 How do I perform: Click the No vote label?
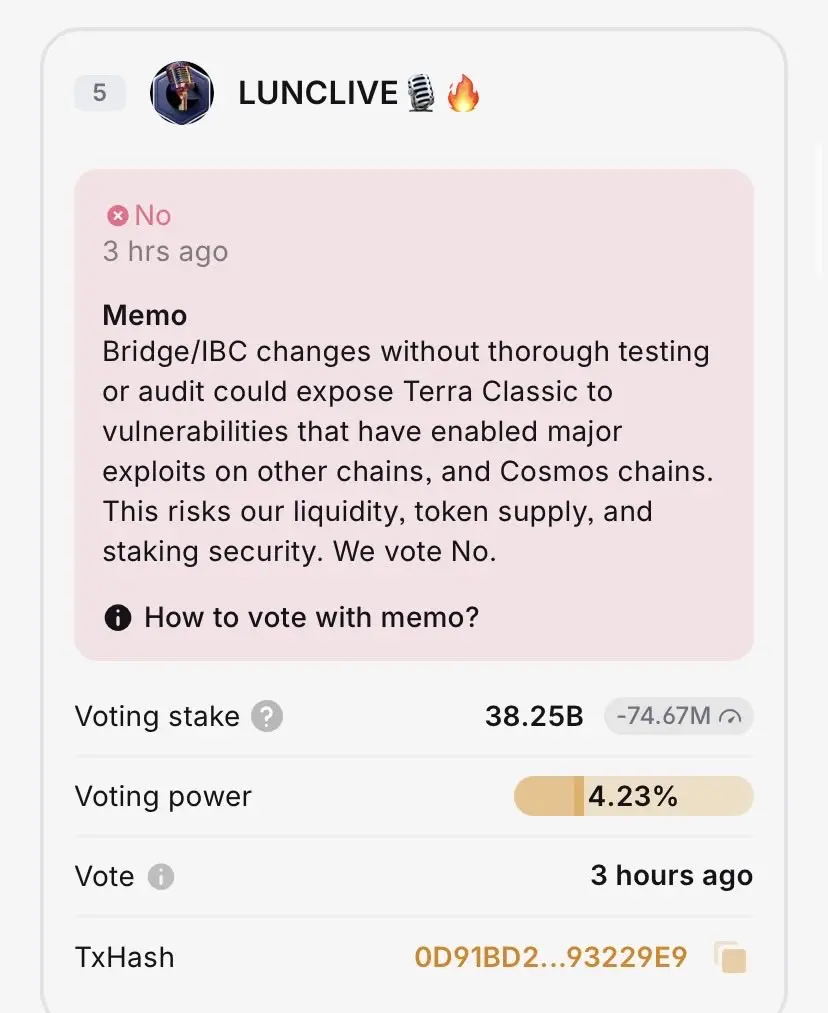153,216
